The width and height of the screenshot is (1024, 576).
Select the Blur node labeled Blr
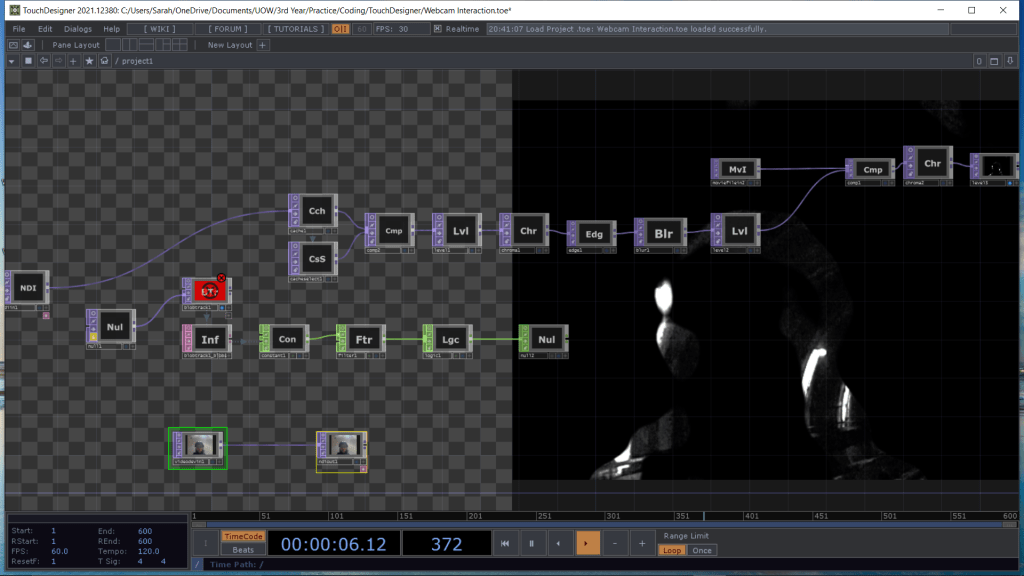pos(663,232)
